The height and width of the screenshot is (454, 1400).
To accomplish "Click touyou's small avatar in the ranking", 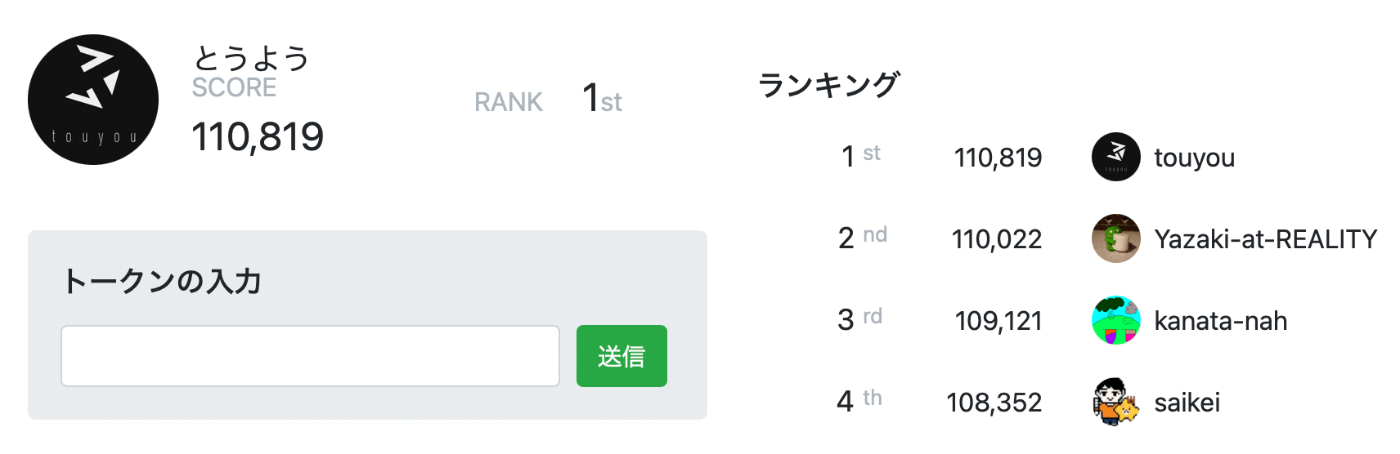I will tap(1116, 157).
